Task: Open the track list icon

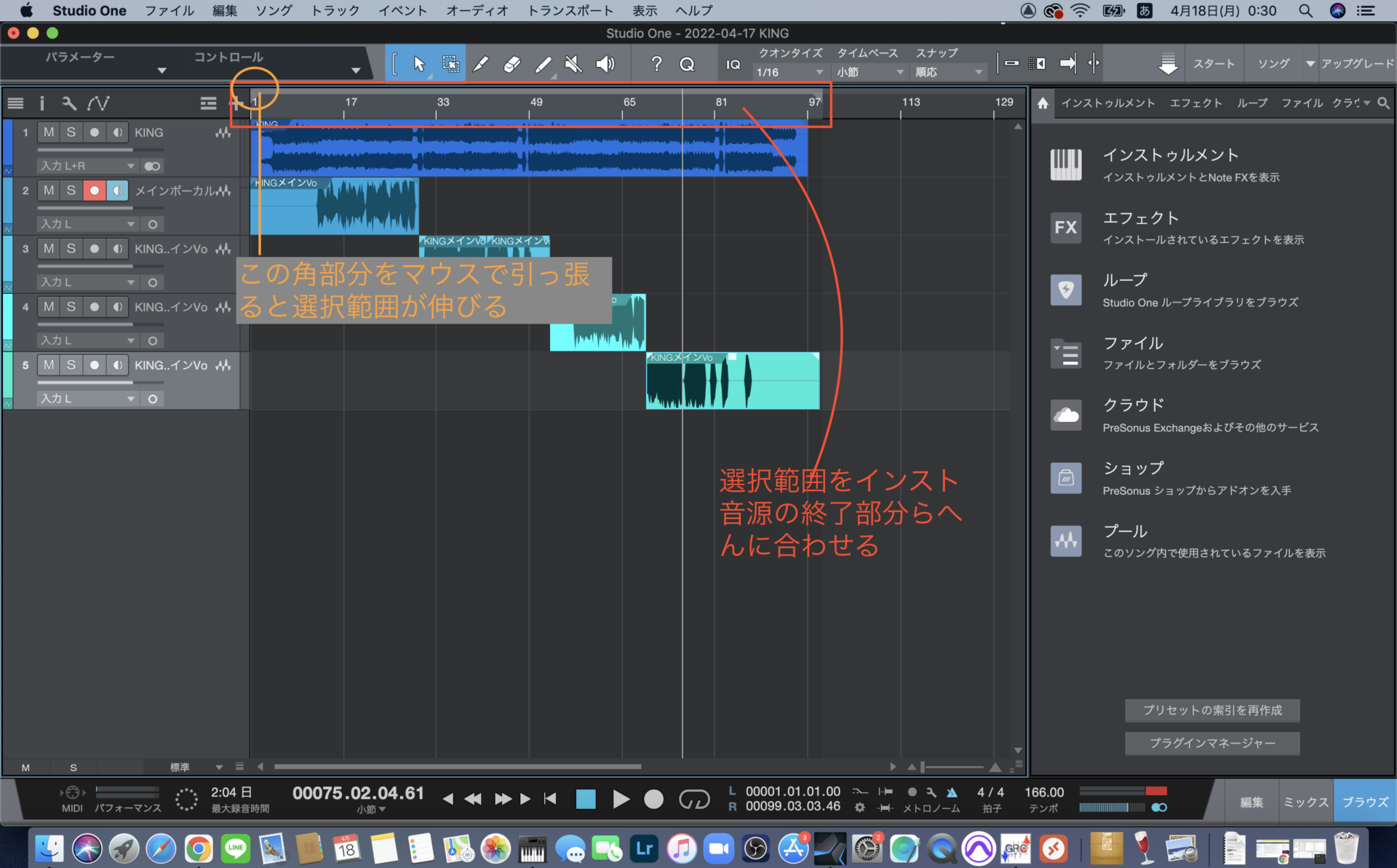Action: tap(15, 103)
